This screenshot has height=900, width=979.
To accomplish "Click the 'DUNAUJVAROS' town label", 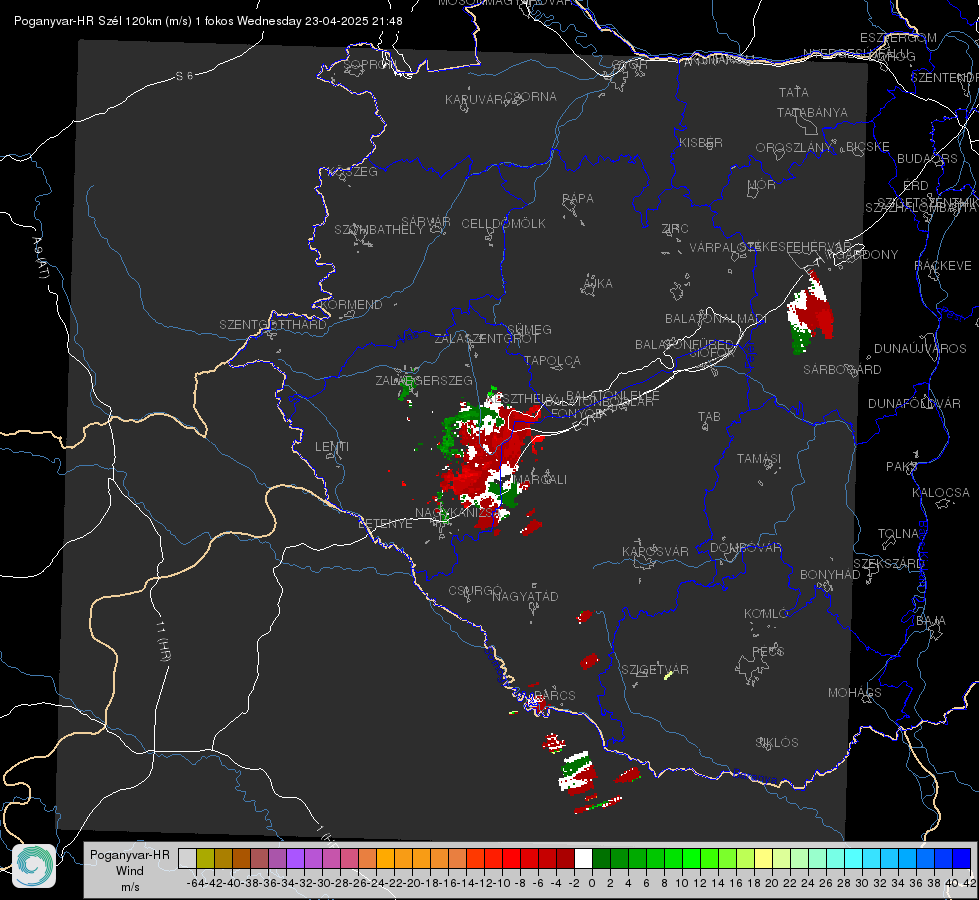I will (x=920, y=349).
